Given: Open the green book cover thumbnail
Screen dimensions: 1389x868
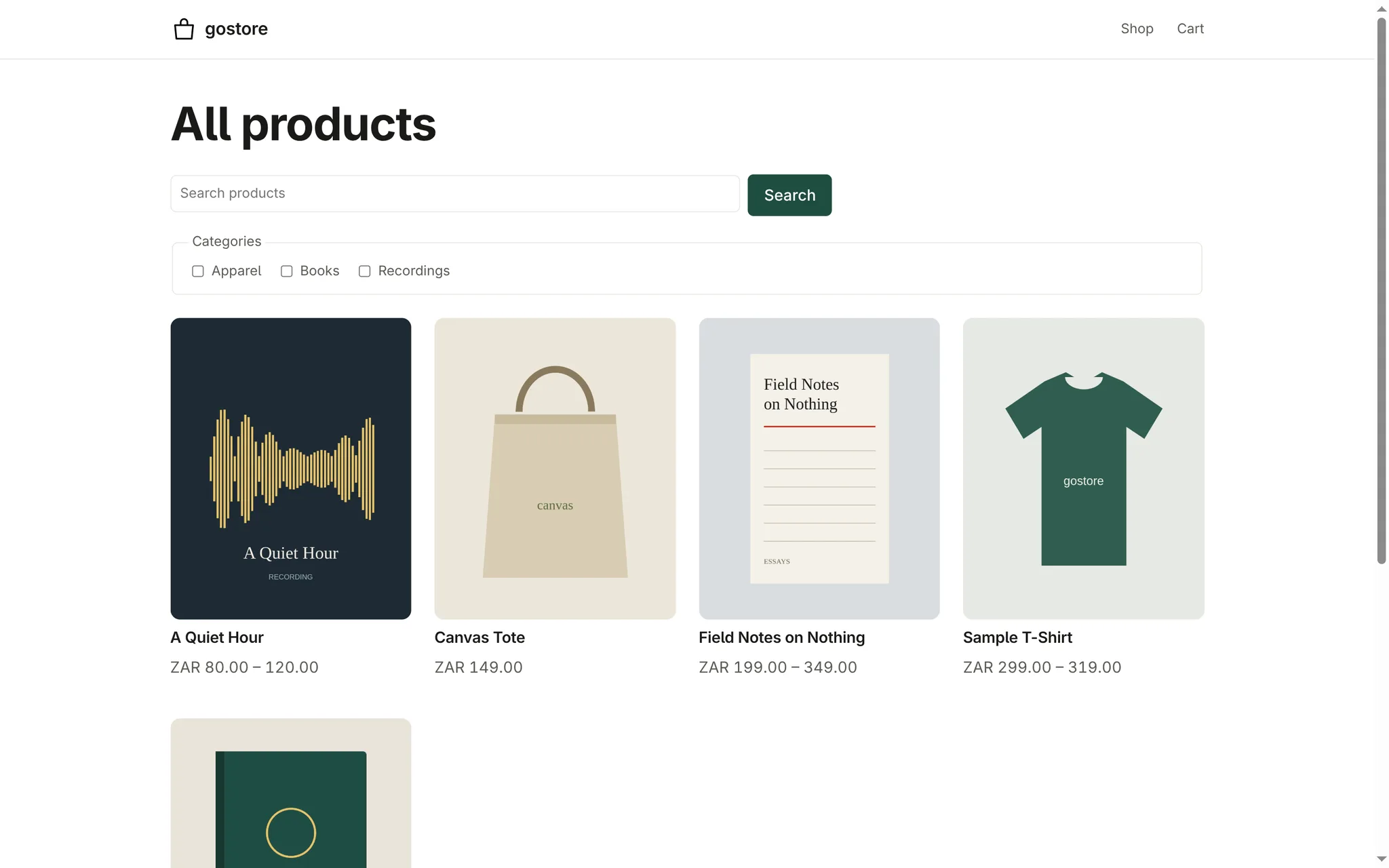Looking at the screenshot, I should [291, 793].
